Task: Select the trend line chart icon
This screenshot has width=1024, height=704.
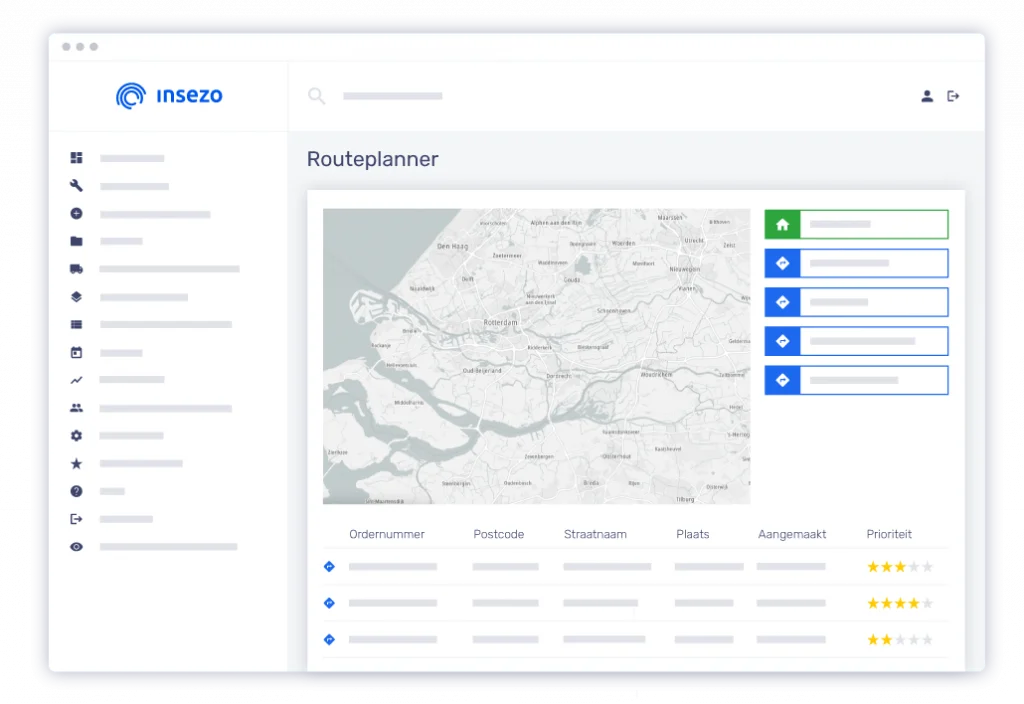Action: point(76,380)
